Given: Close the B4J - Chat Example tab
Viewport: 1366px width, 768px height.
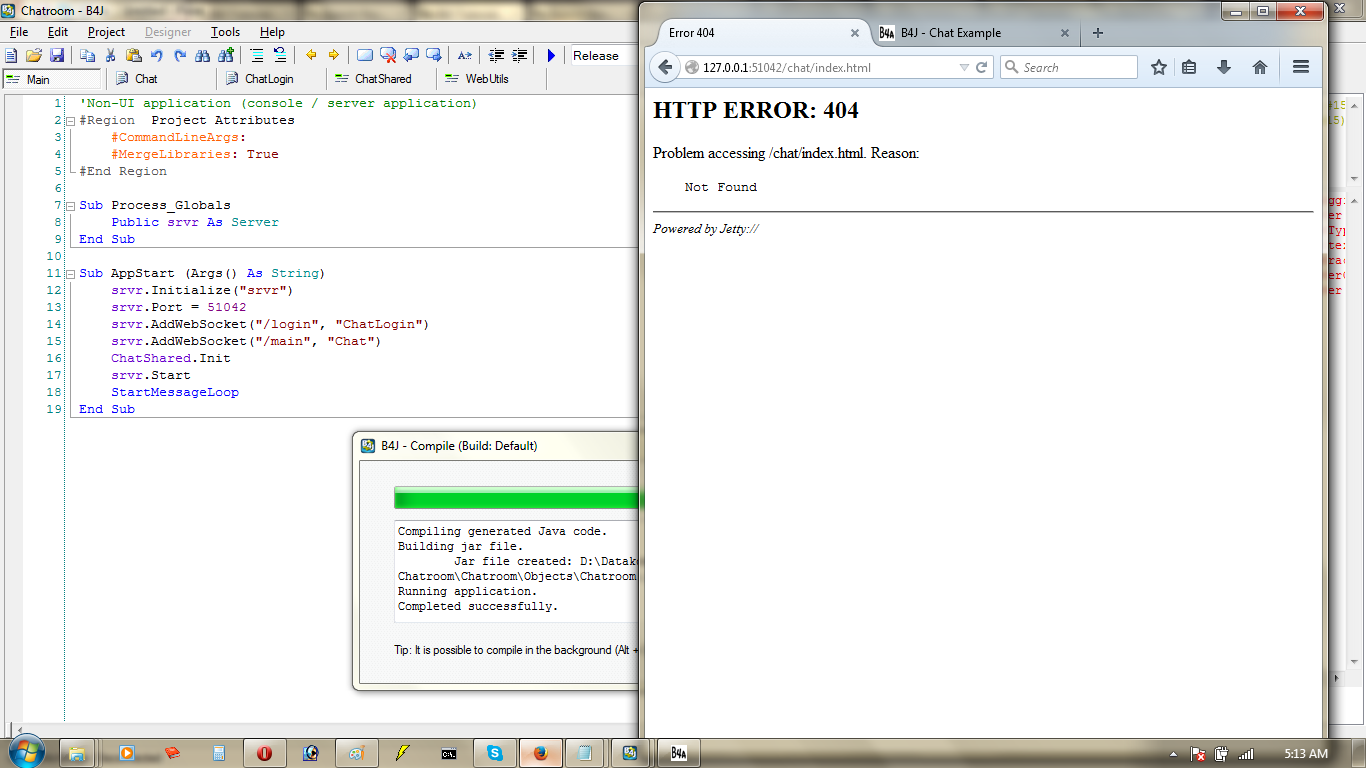Looking at the screenshot, I should 1065,33.
